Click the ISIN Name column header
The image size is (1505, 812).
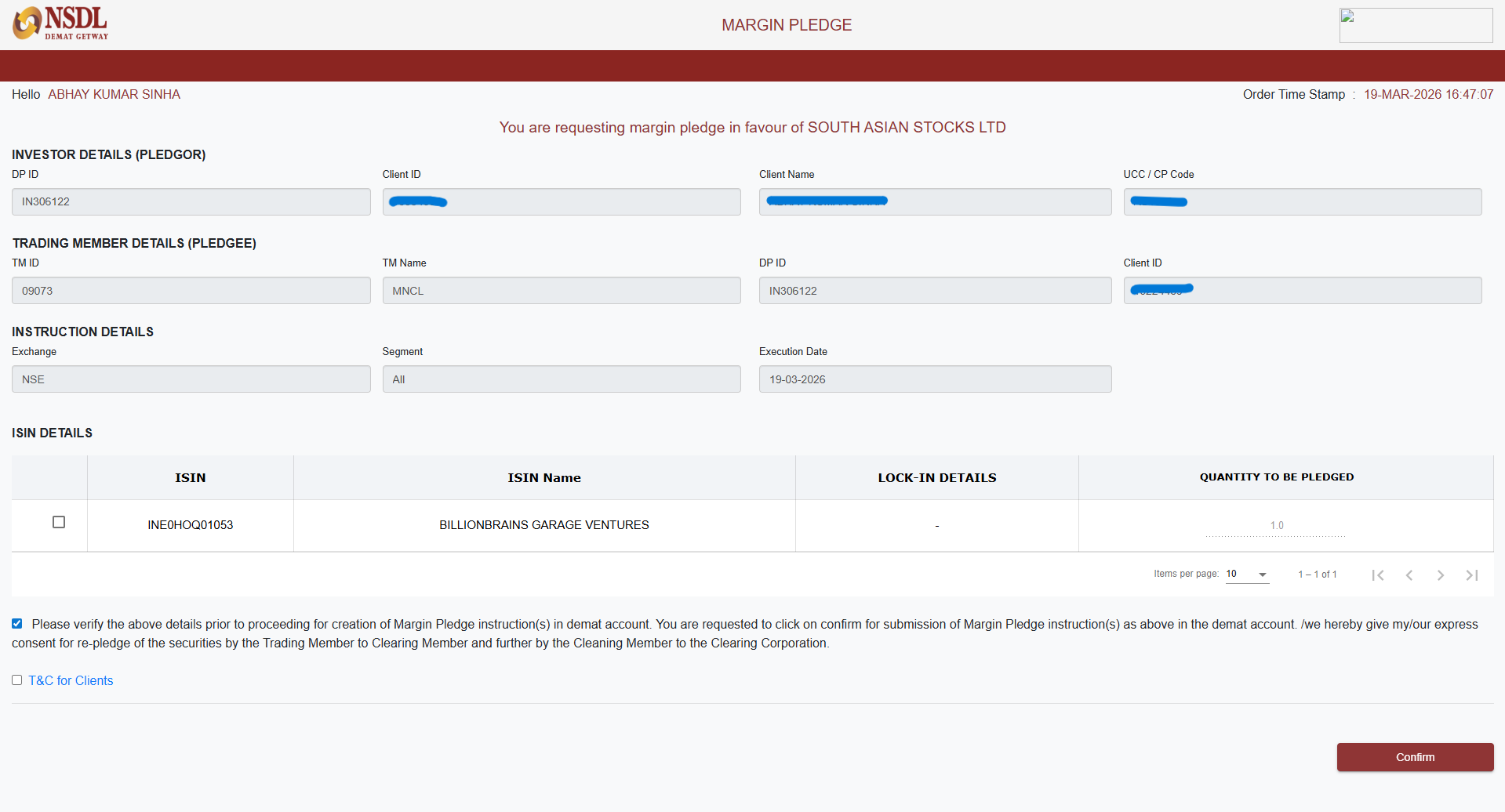click(x=543, y=478)
